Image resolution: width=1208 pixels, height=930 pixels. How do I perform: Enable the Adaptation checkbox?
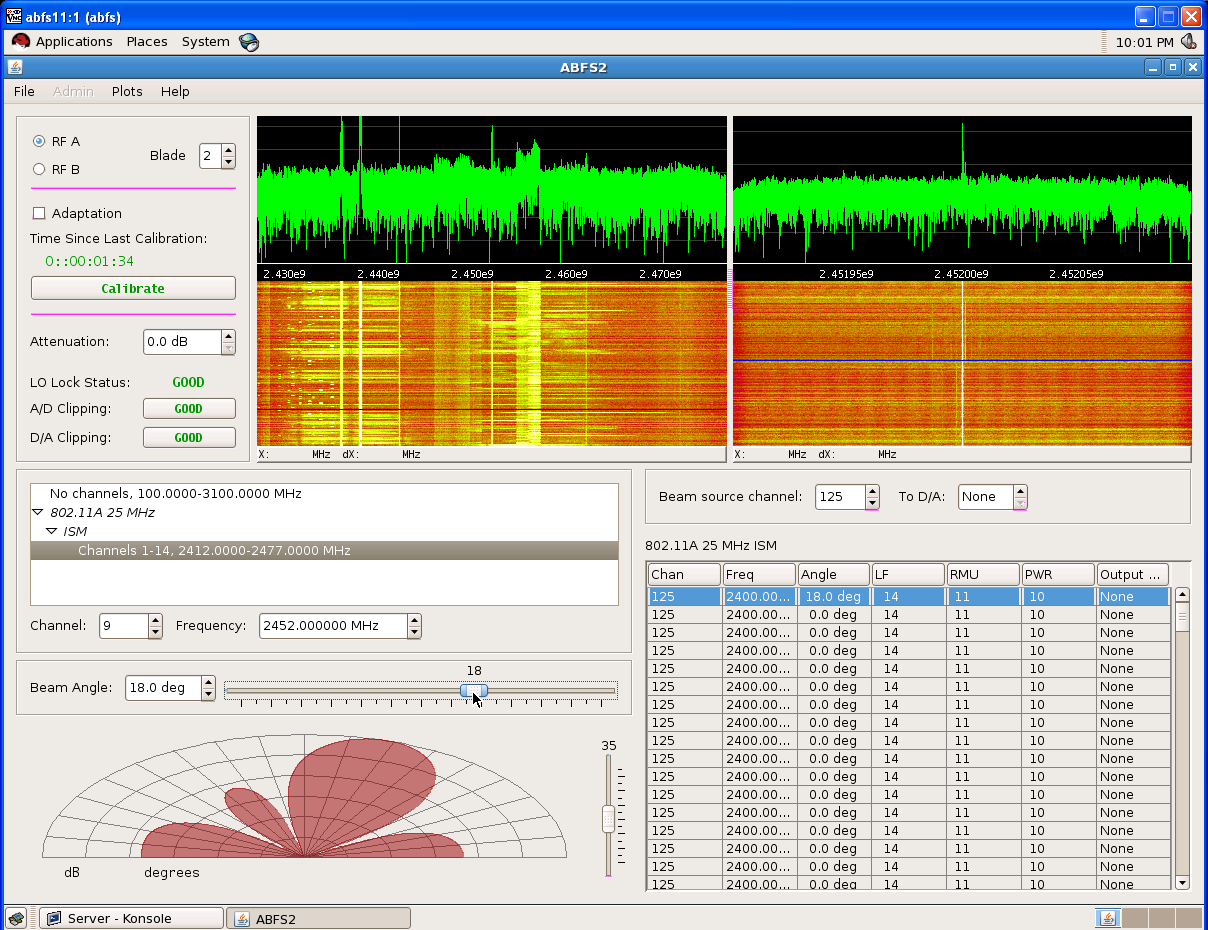coord(40,213)
